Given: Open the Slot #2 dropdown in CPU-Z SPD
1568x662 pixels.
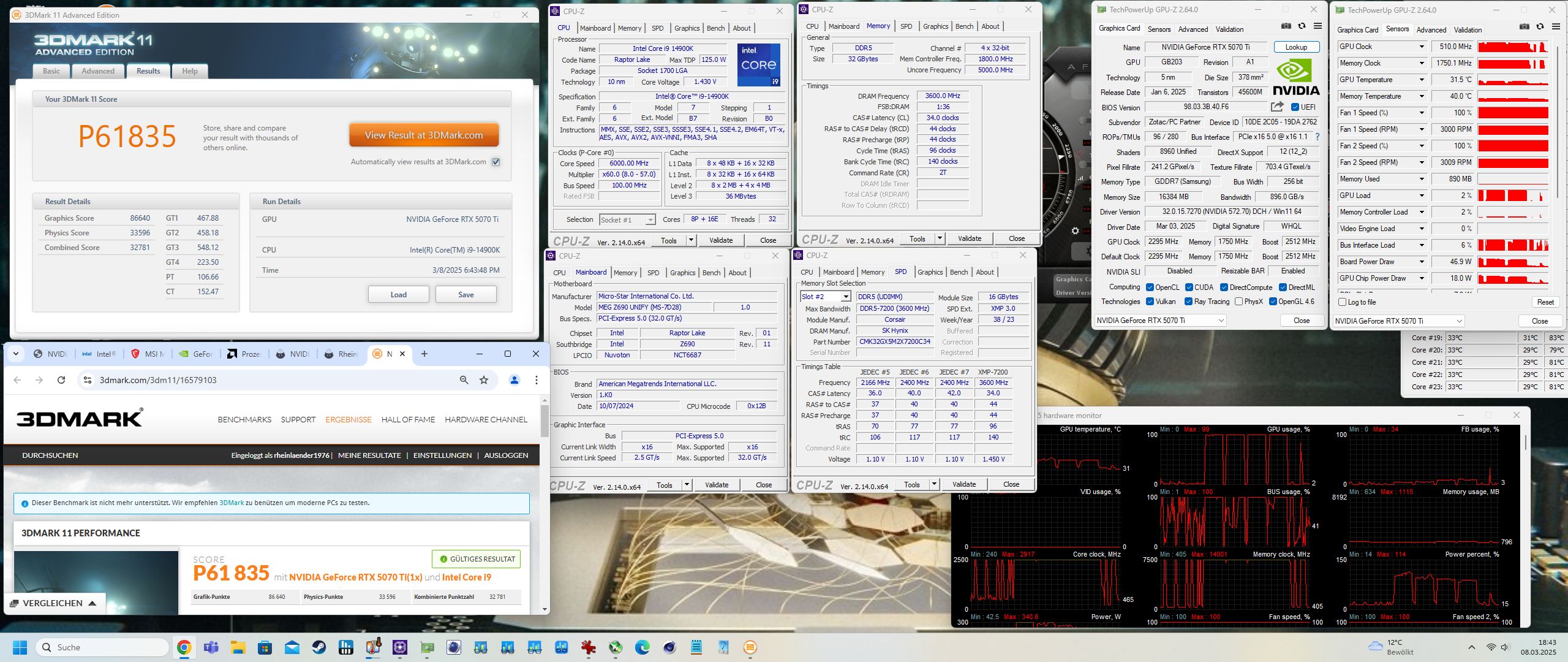Looking at the screenshot, I should 846,297.
